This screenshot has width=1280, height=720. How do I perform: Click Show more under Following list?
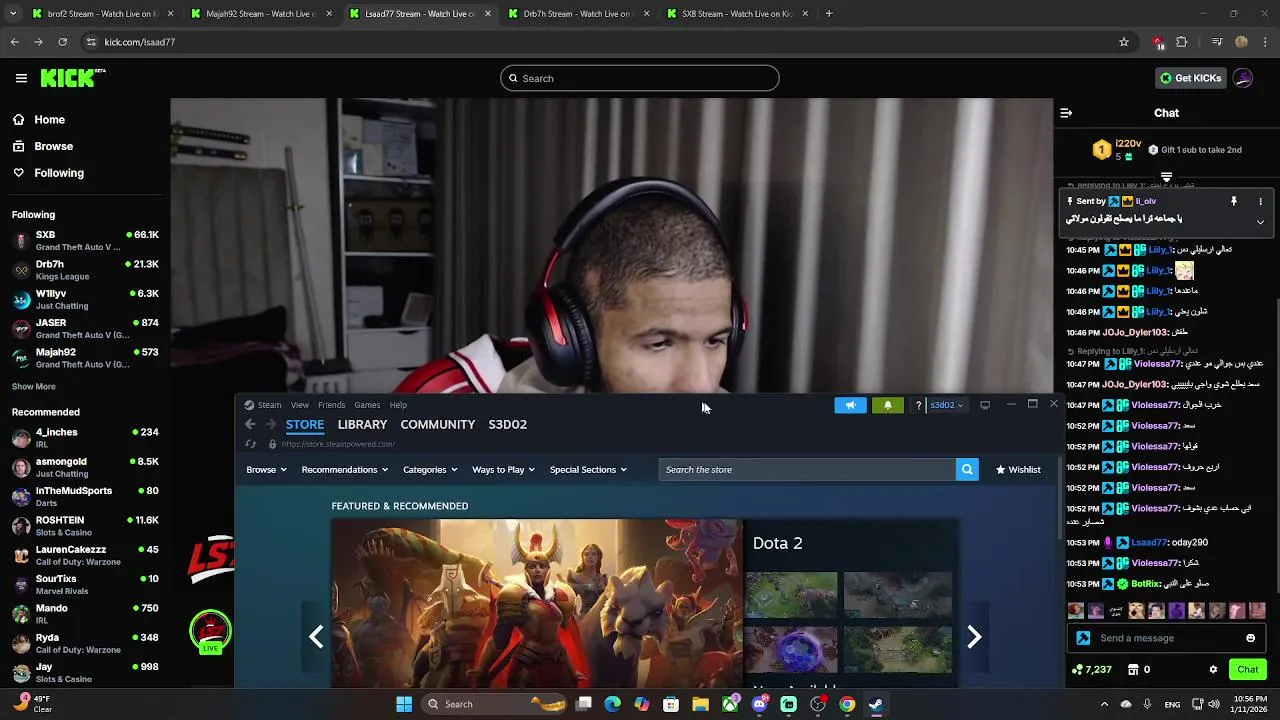34,387
